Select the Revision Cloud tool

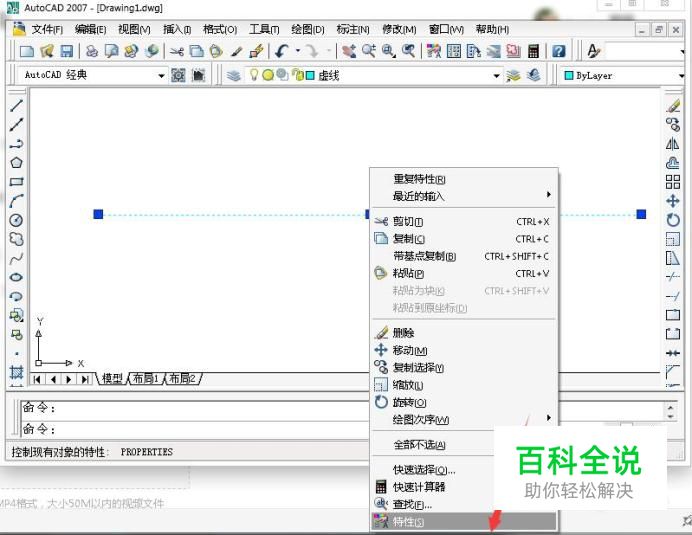pyautogui.click(x=16, y=239)
